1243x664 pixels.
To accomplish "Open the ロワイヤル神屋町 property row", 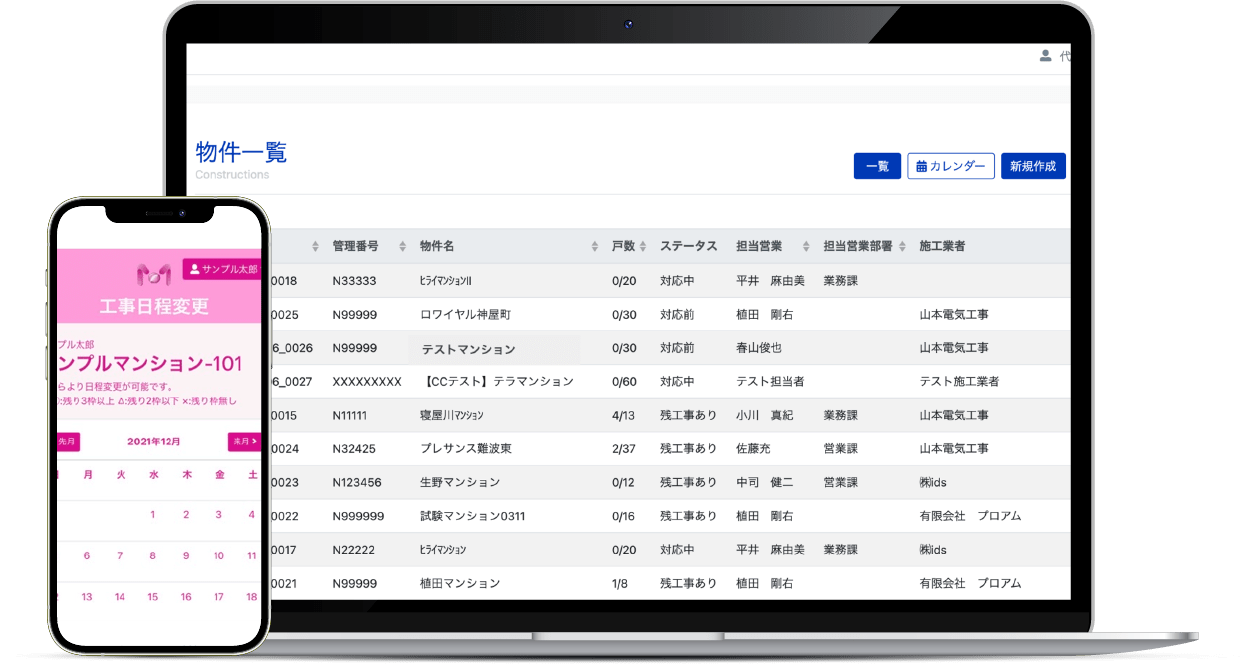I will tap(465, 315).
